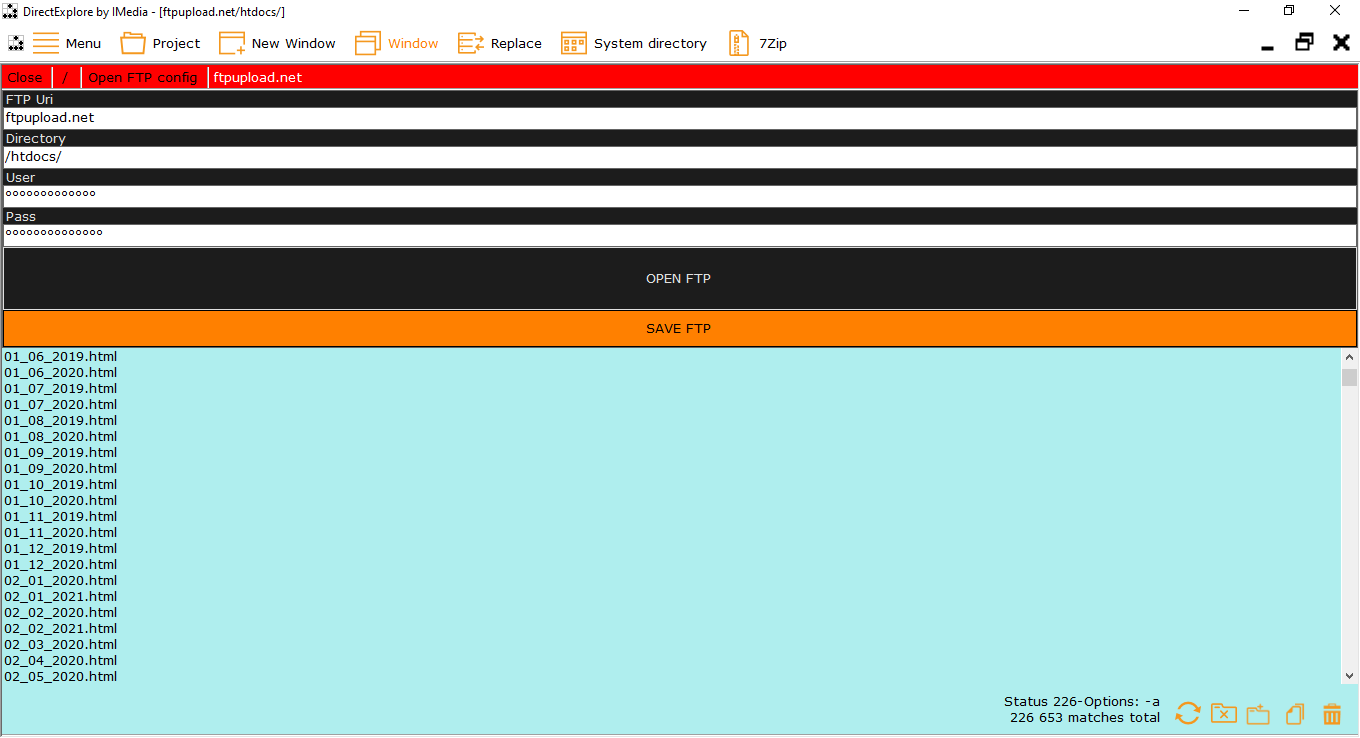
Task: Select file 02_01_2020.html
Action: (x=61, y=581)
